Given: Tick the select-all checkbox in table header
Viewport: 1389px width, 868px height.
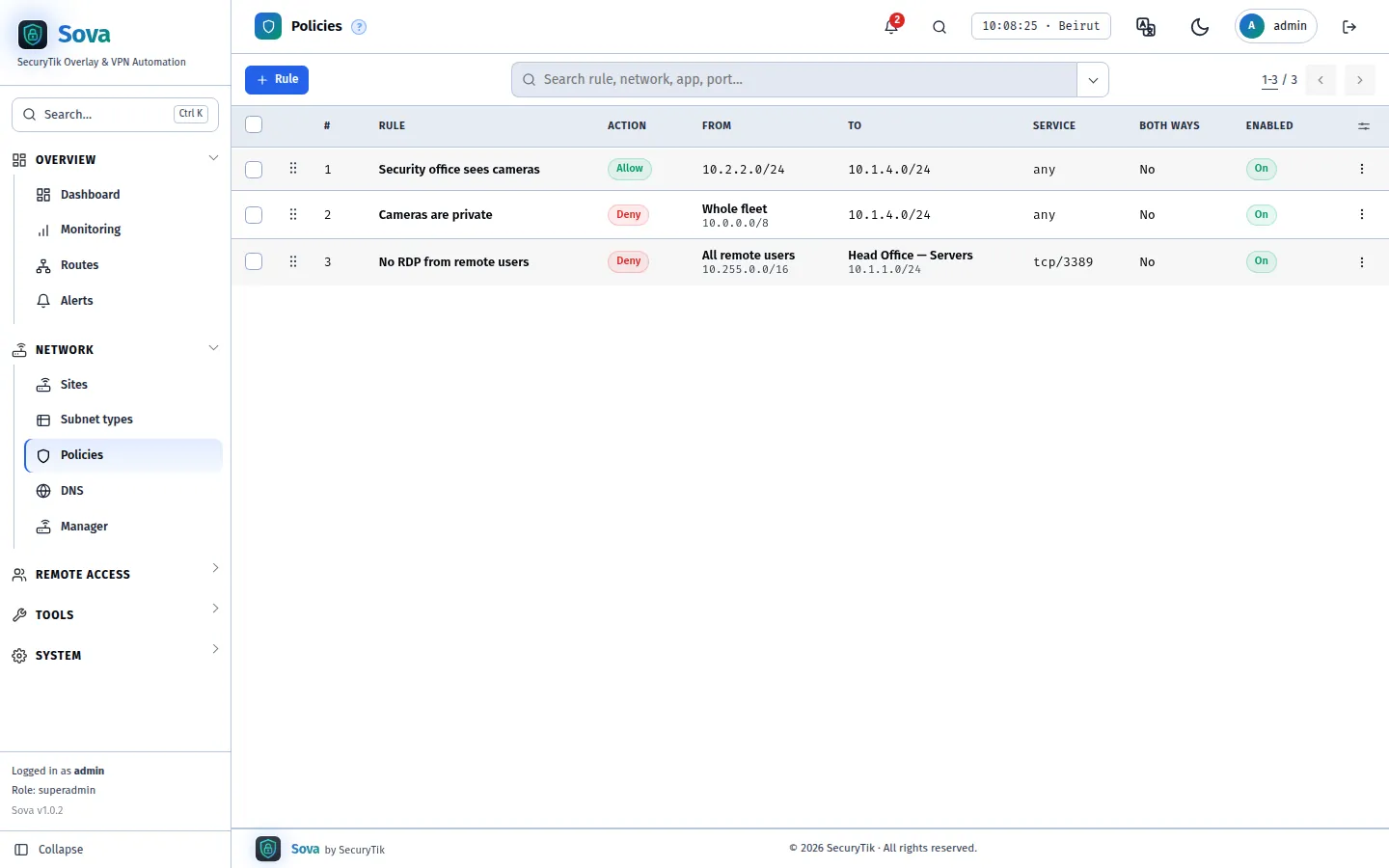Looking at the screenshot, I should pyautogui.click(x=254, y=124).
